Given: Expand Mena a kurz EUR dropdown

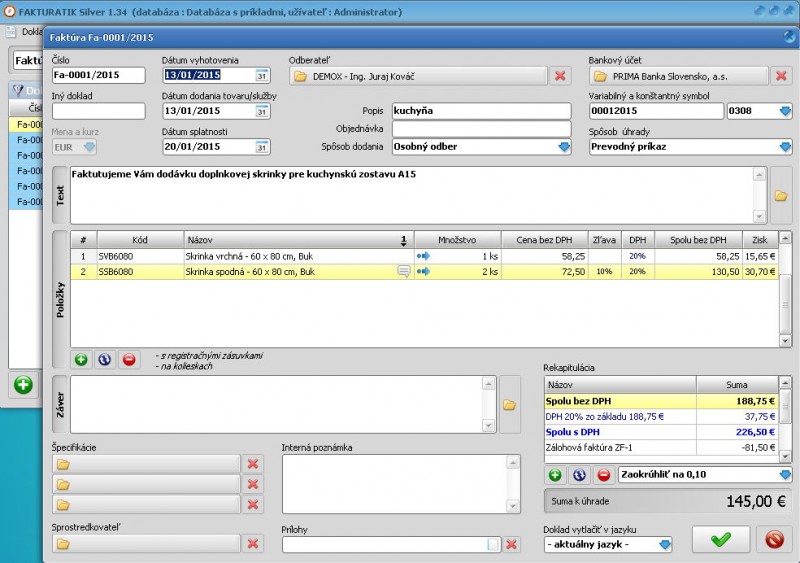Looking at the screenshot, I should click(x=89, y=147).
